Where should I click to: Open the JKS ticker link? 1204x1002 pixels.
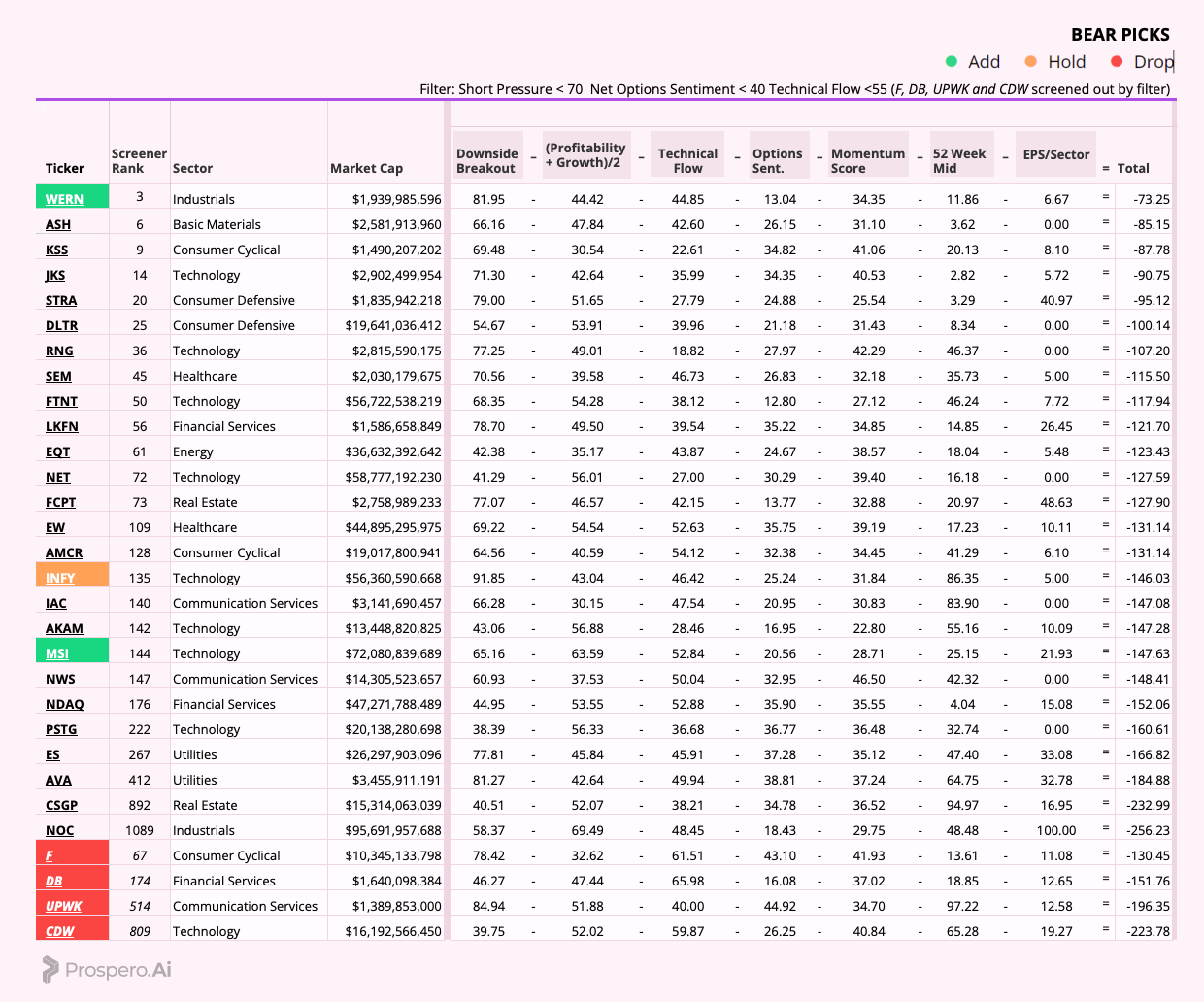55,275
